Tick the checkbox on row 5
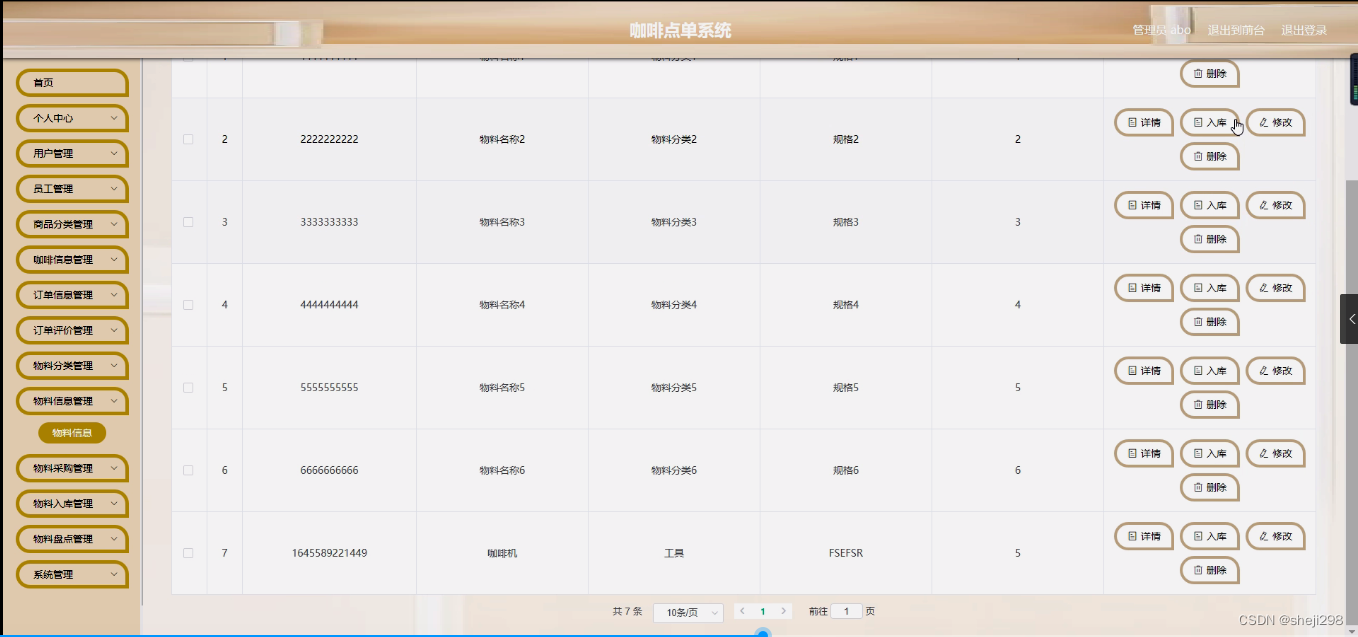1358x637 pixels. click(186, 387)
